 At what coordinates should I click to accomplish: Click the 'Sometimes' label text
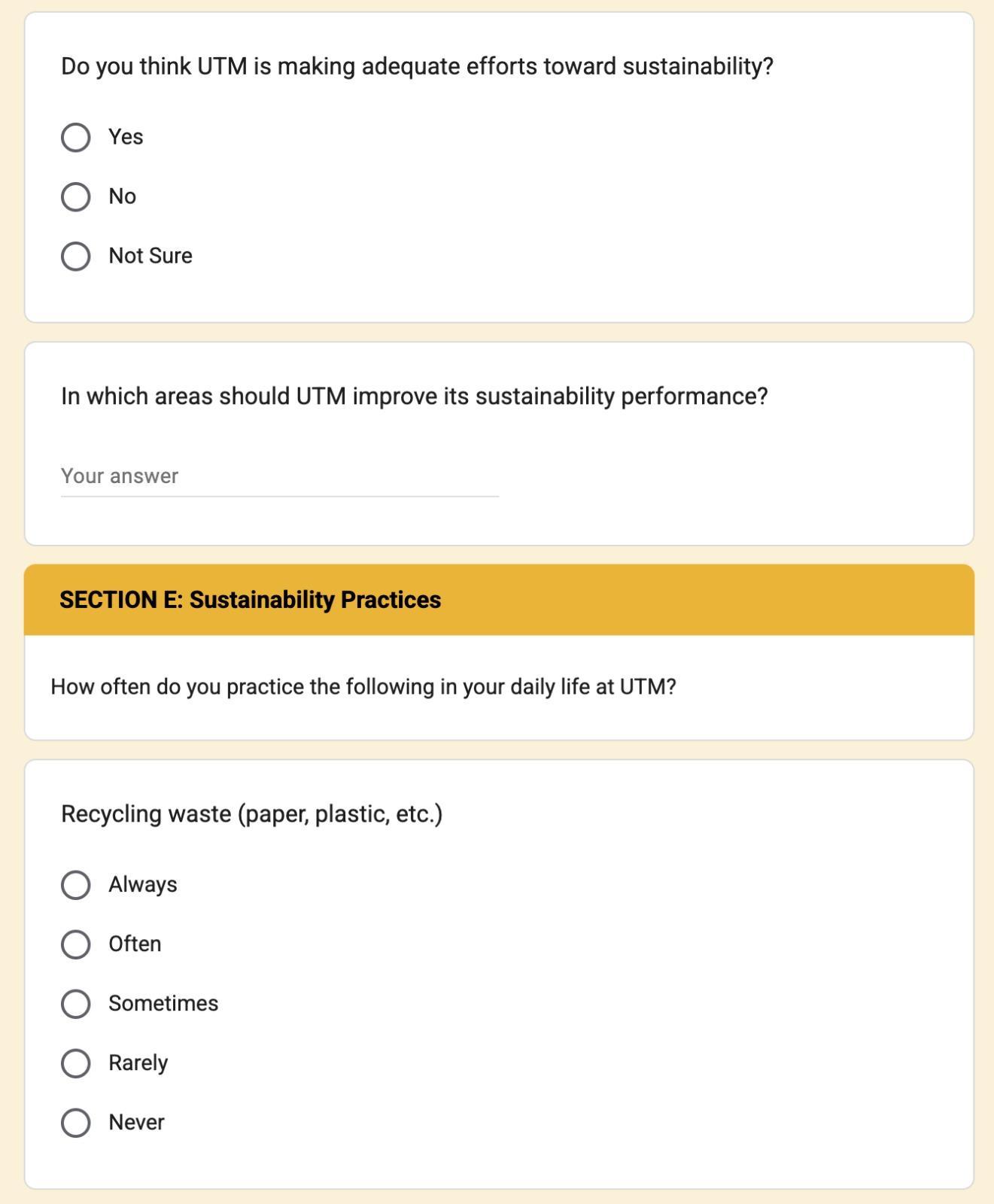tap(163, 1003)
